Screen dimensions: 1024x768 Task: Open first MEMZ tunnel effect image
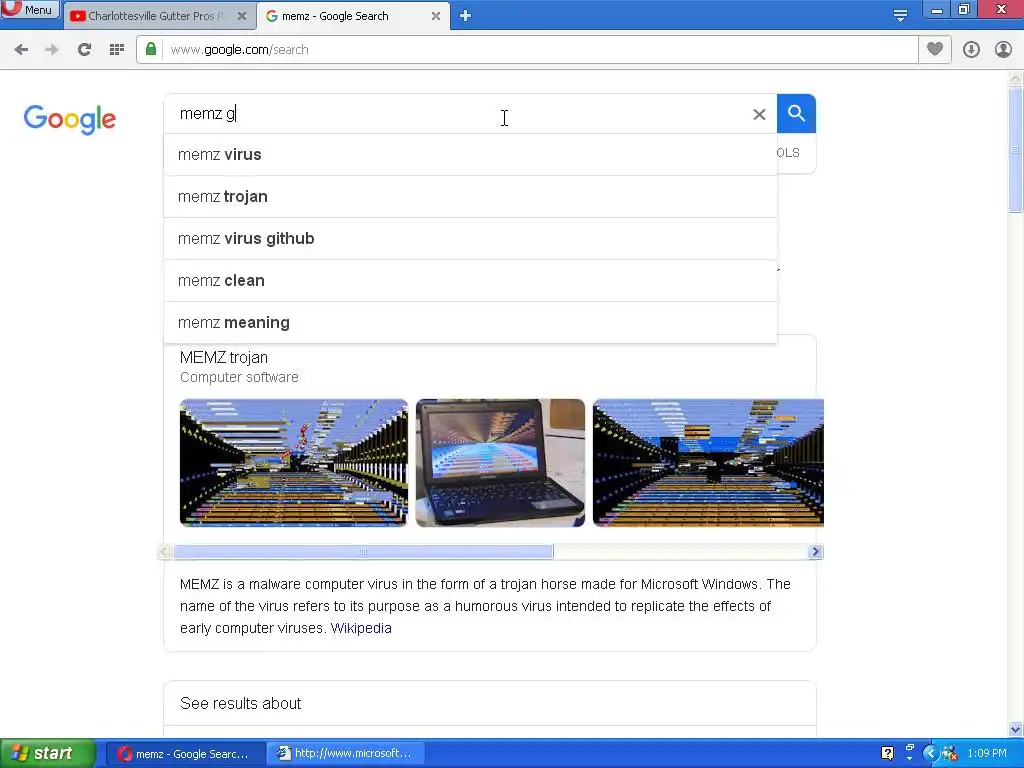pos(294,463)
